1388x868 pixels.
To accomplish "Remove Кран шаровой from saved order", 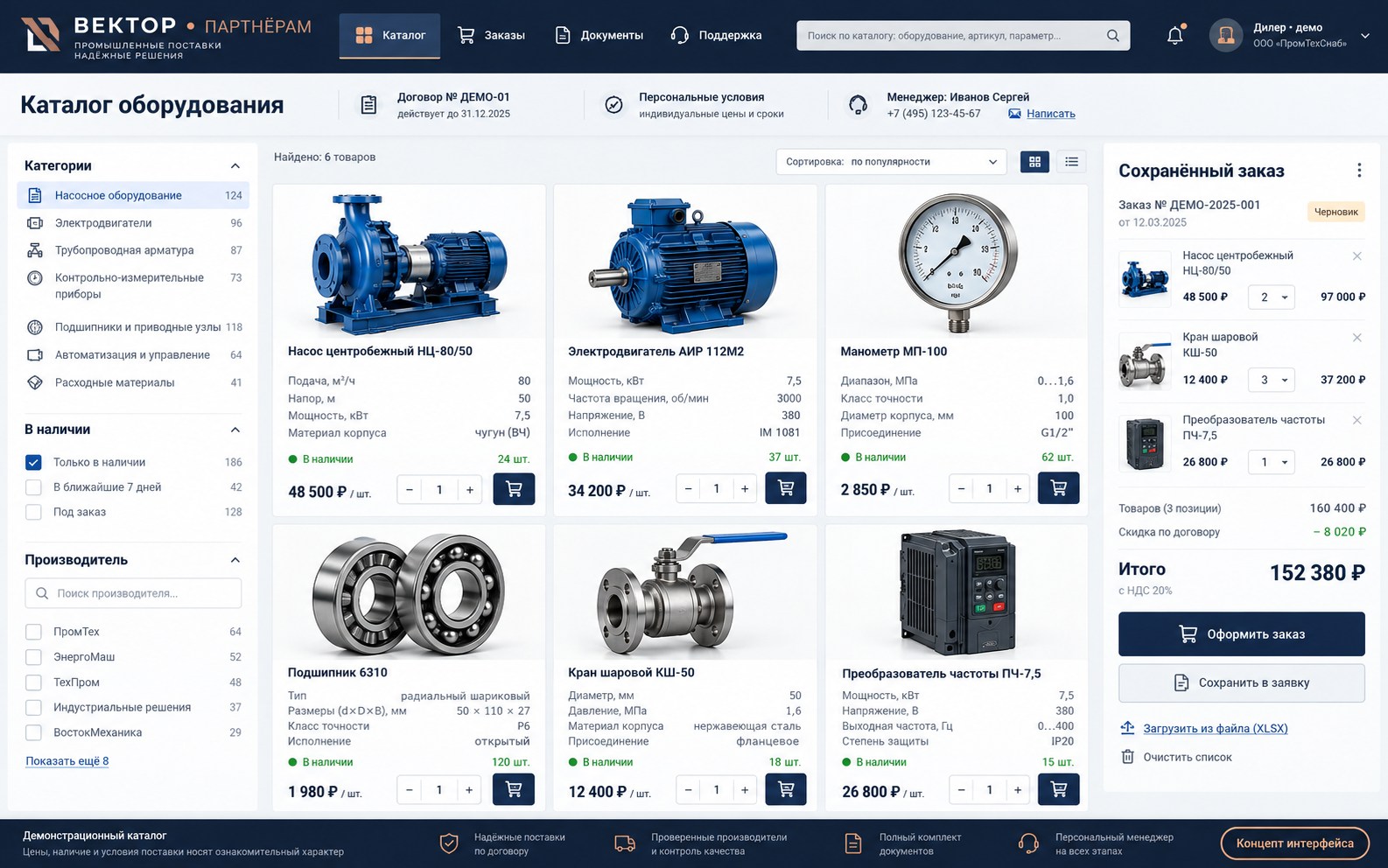I will click(x=1356, y=338).
